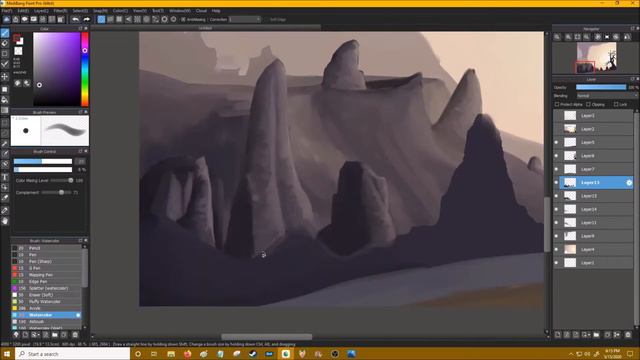
Task: Select the Move tool
Action: [x=5, y=76]
